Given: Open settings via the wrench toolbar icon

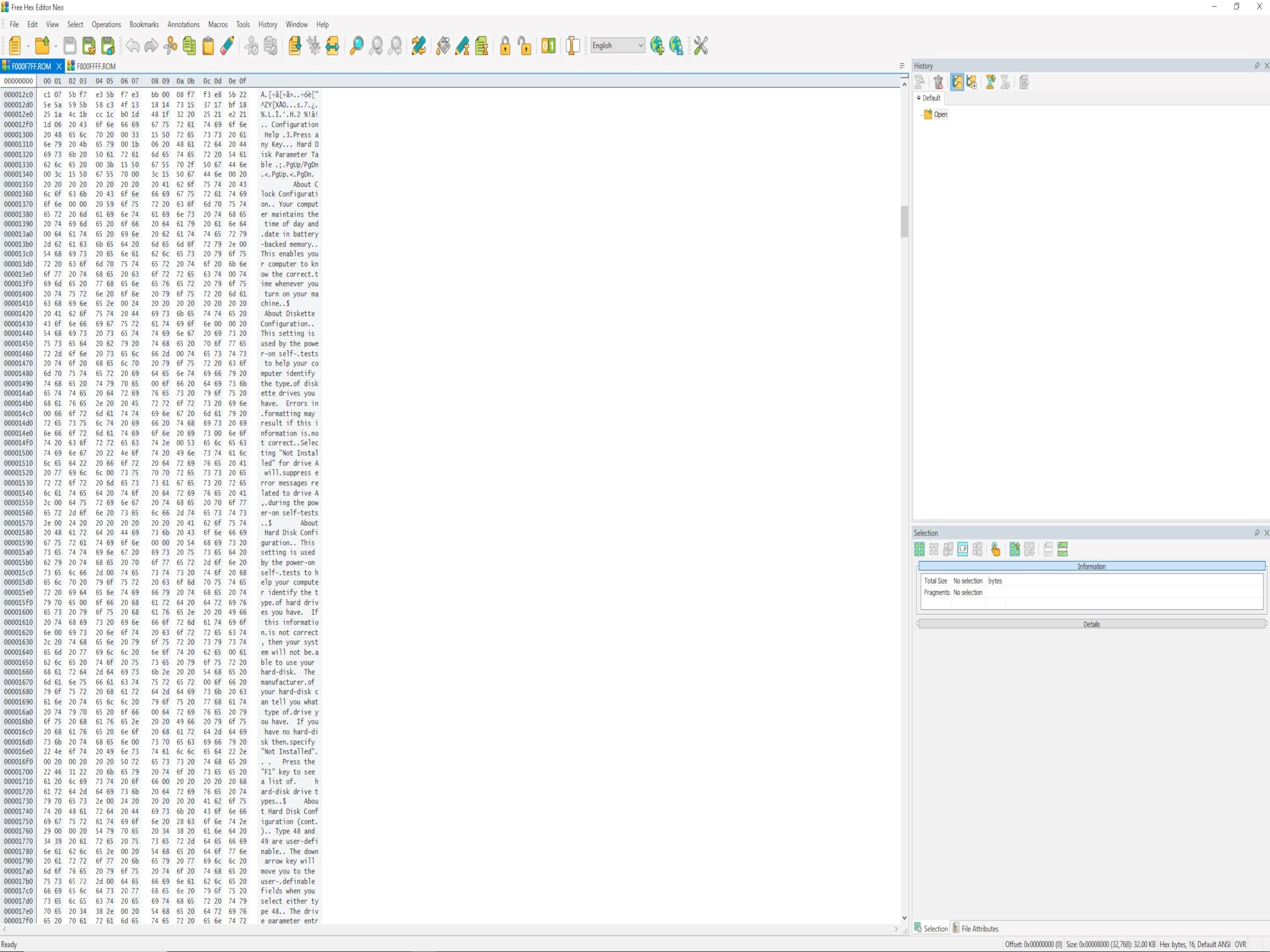Looking at the screenshot, I should point(701,45).
